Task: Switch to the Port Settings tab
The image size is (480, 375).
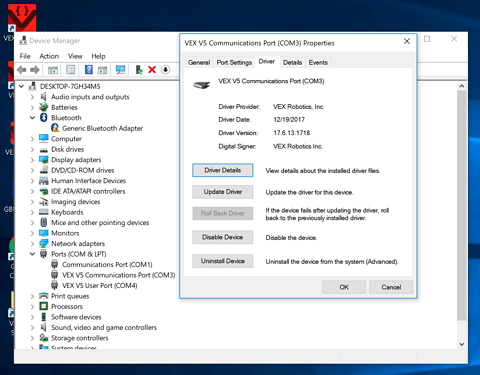Action: (234, 62)
